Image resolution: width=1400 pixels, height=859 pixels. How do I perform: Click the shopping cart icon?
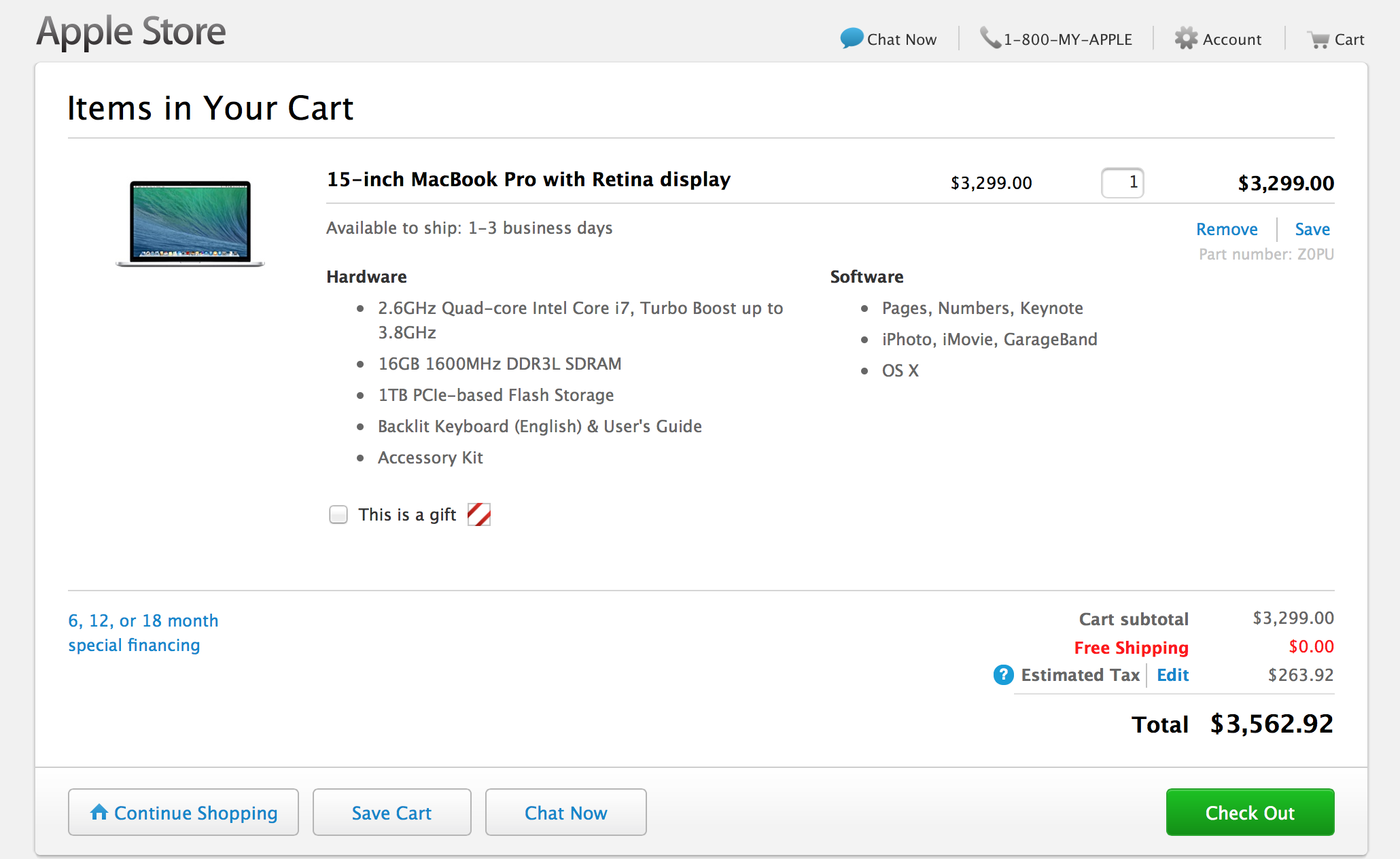tap(1318, 40)
